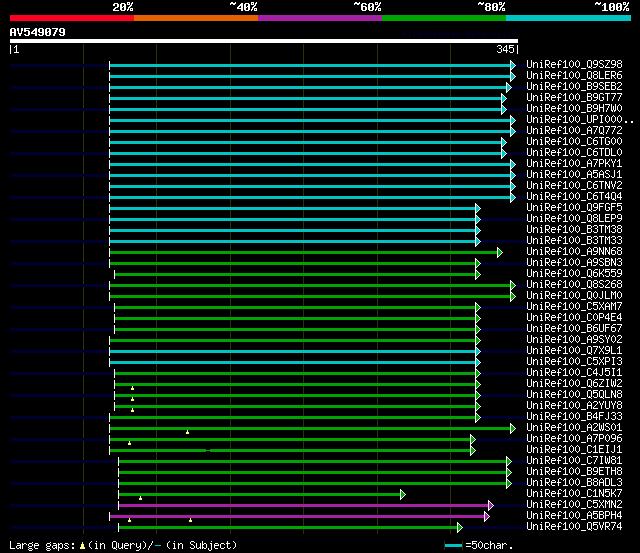Click the yellow gap marker under C1N5K7 bar
The width and height of the screenshot is (640, 553).
pos(140,498)
